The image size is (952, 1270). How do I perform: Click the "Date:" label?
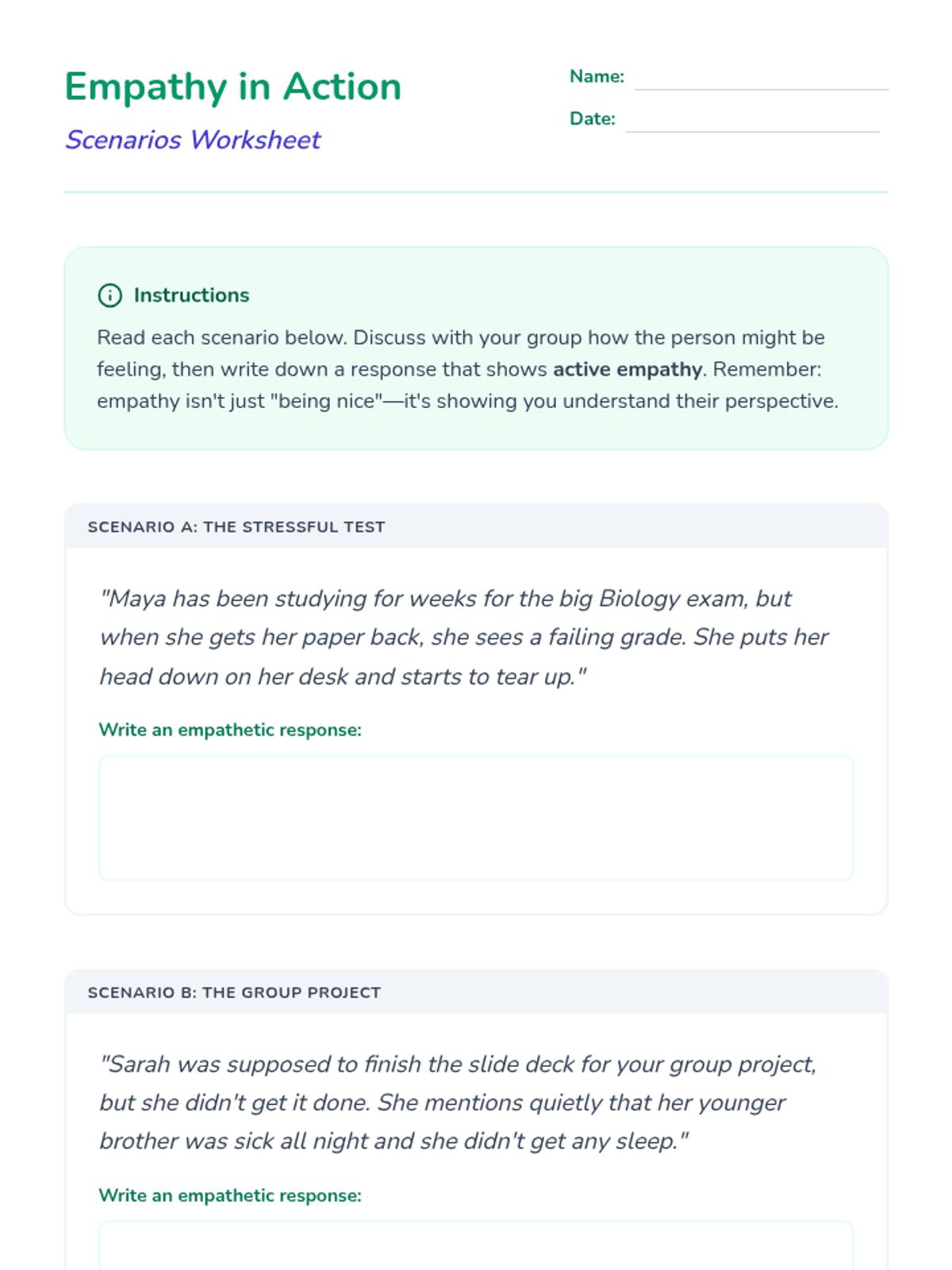tap(592, 119)
